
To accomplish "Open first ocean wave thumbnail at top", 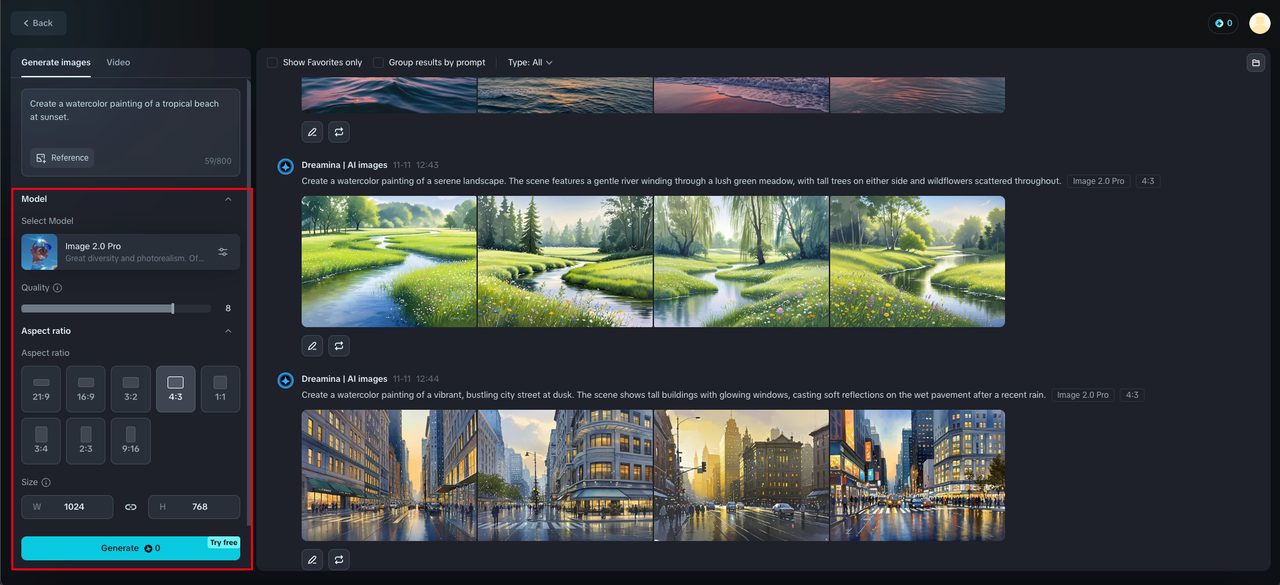I will coord(389,95).
